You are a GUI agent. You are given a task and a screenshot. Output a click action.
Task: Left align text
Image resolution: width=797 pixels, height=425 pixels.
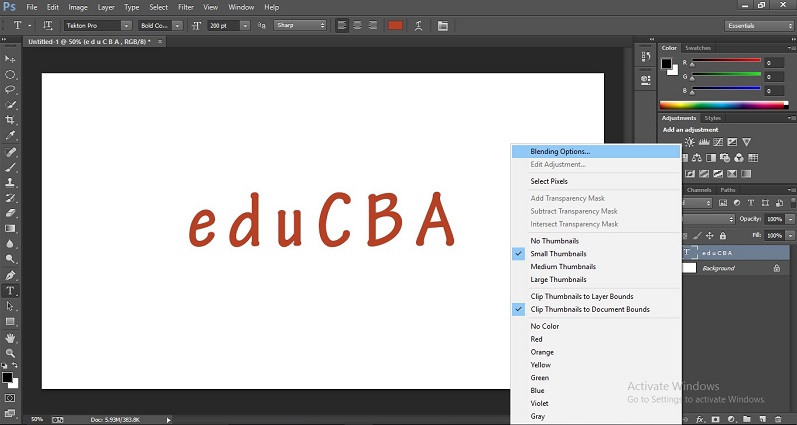click(342, 25)
